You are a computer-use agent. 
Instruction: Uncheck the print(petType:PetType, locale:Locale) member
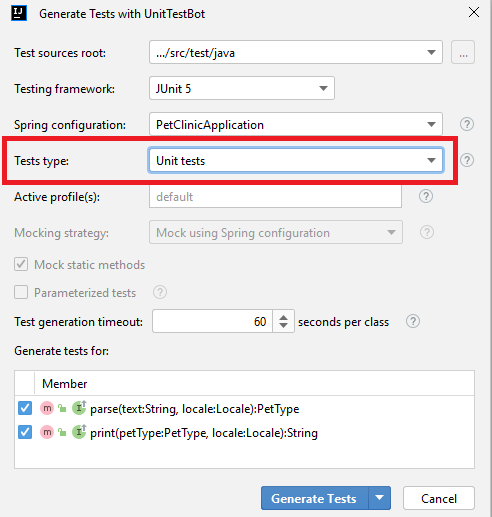tap(25, 432)
